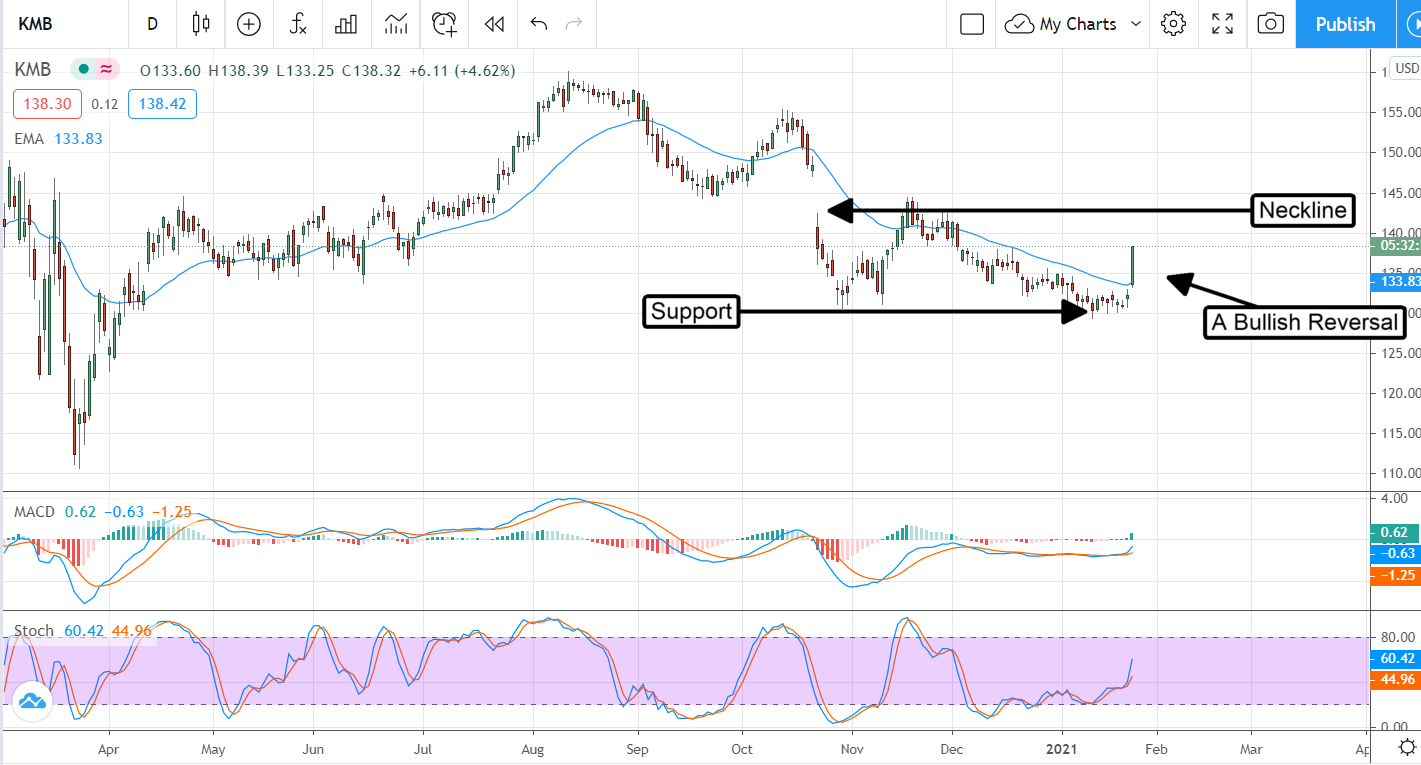Open My Charts saved layouts
The image size is (1421, 765).
[1062, 24]
